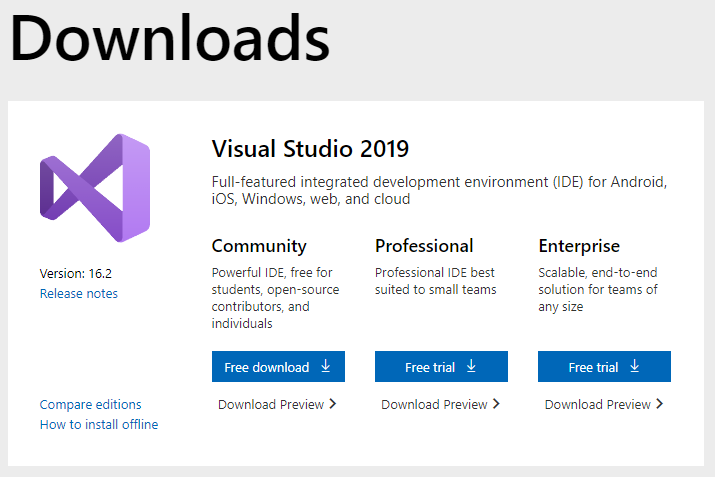Open the Compare editions link
715x477 pixels.
click(90, 404)
